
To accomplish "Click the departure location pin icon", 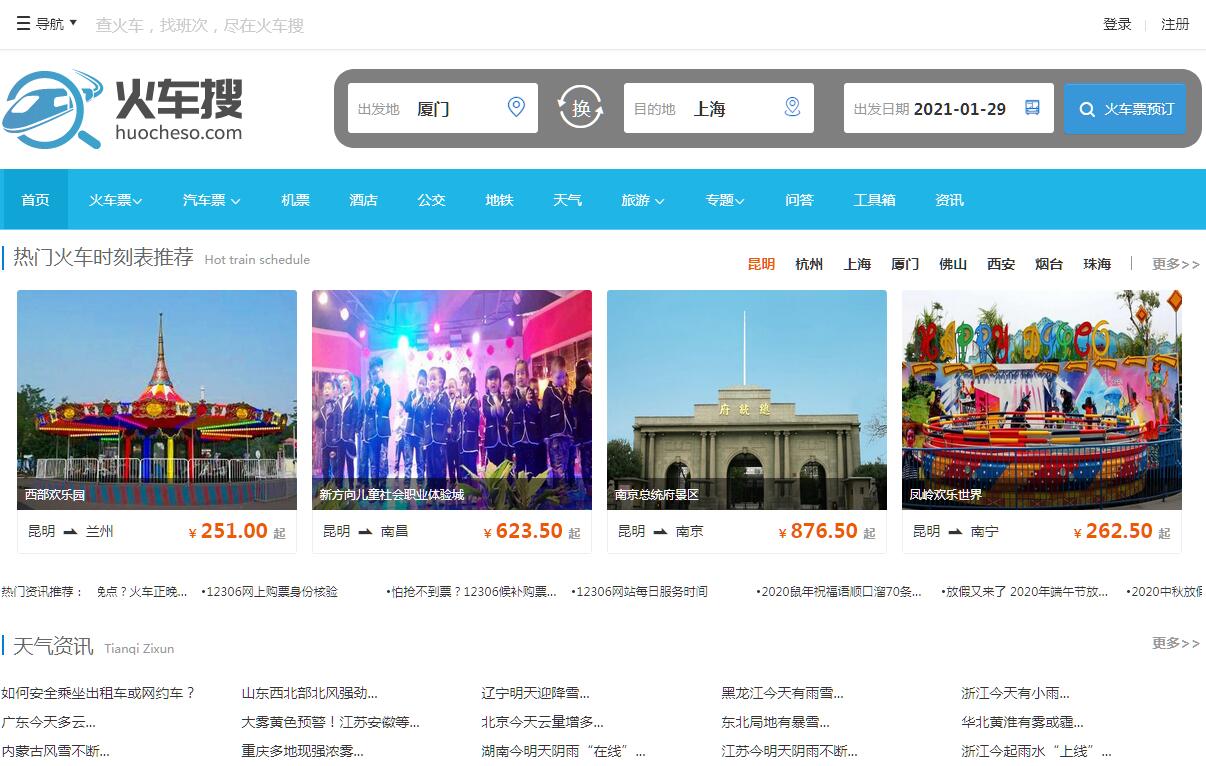I will (516, 107).
